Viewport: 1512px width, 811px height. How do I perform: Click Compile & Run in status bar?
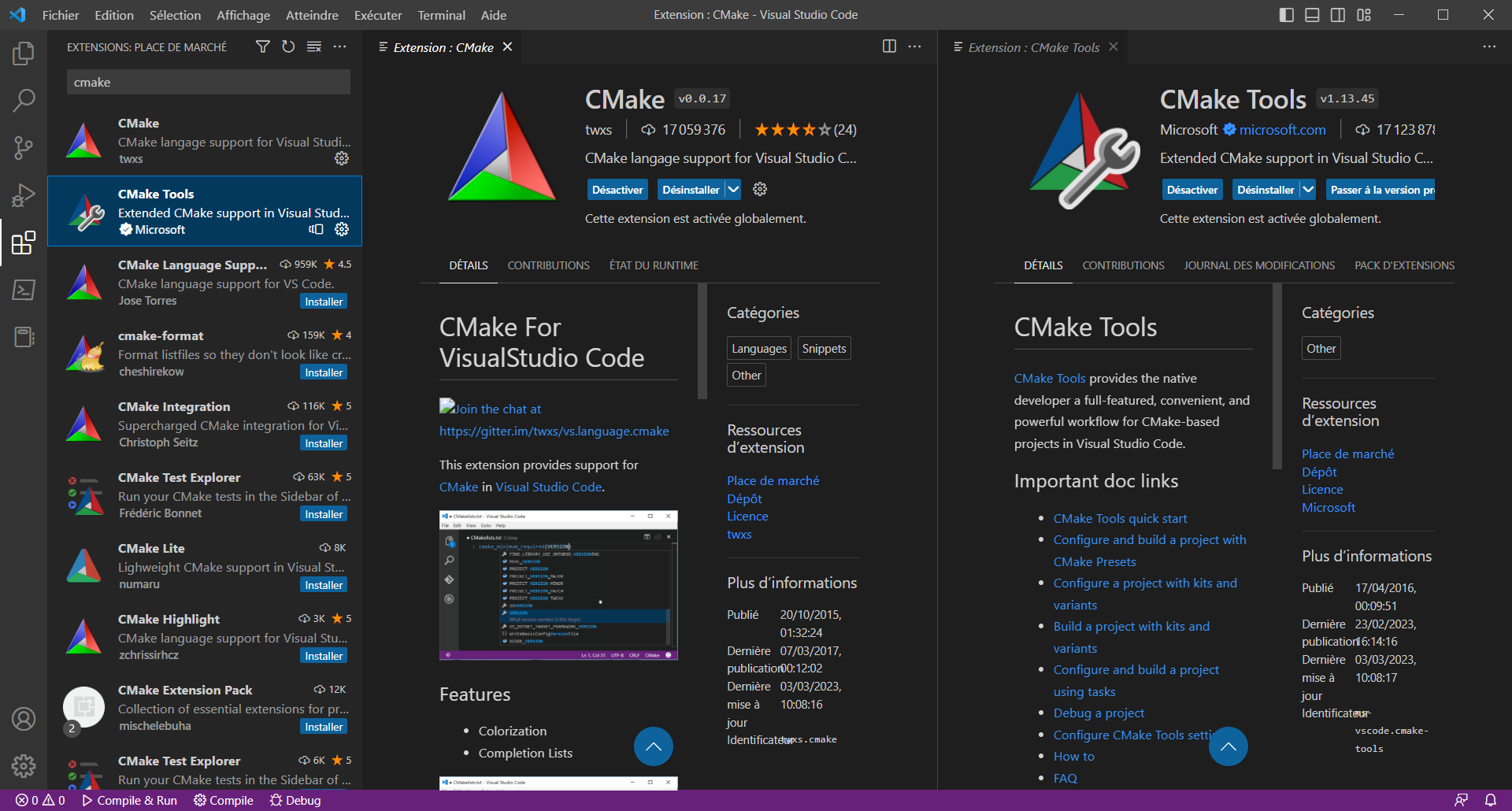130,800
